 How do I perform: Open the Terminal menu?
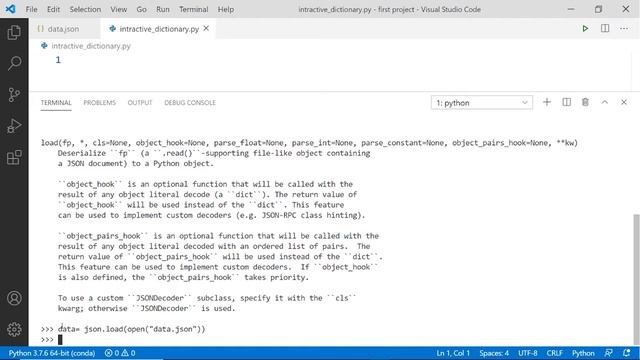pos(193,9)
